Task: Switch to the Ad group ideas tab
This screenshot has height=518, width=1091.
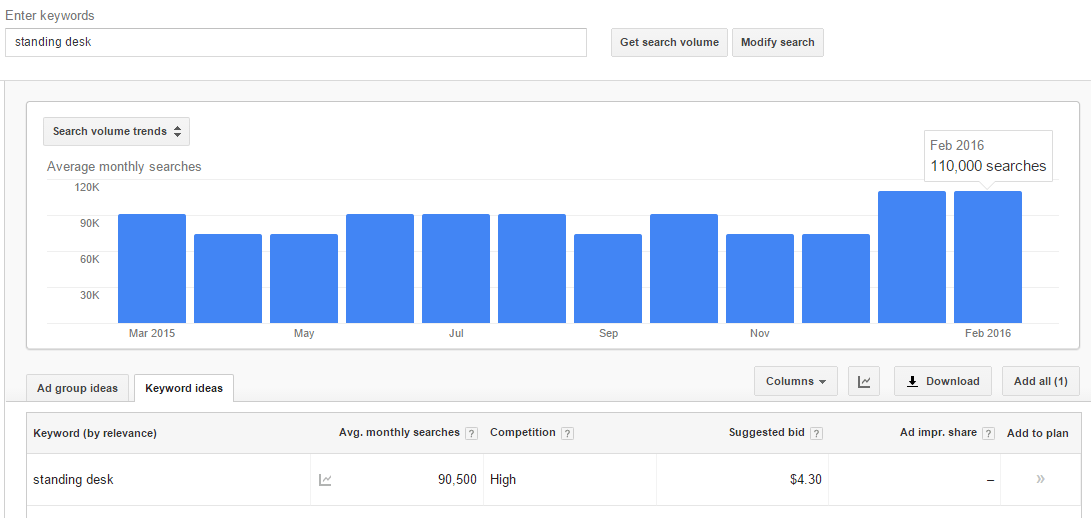Action: tap(77, 388)
